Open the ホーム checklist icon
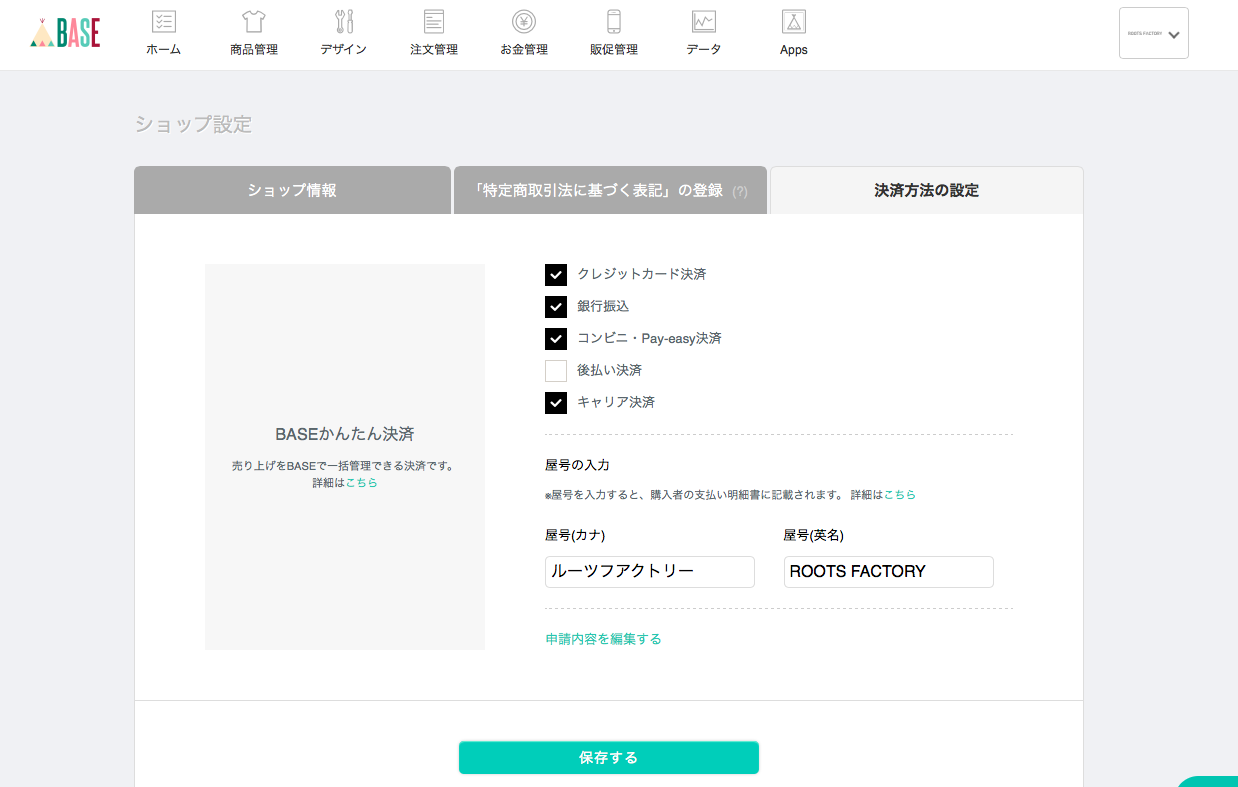Viewport: 1238px width, 787px height. click(163, 21)
